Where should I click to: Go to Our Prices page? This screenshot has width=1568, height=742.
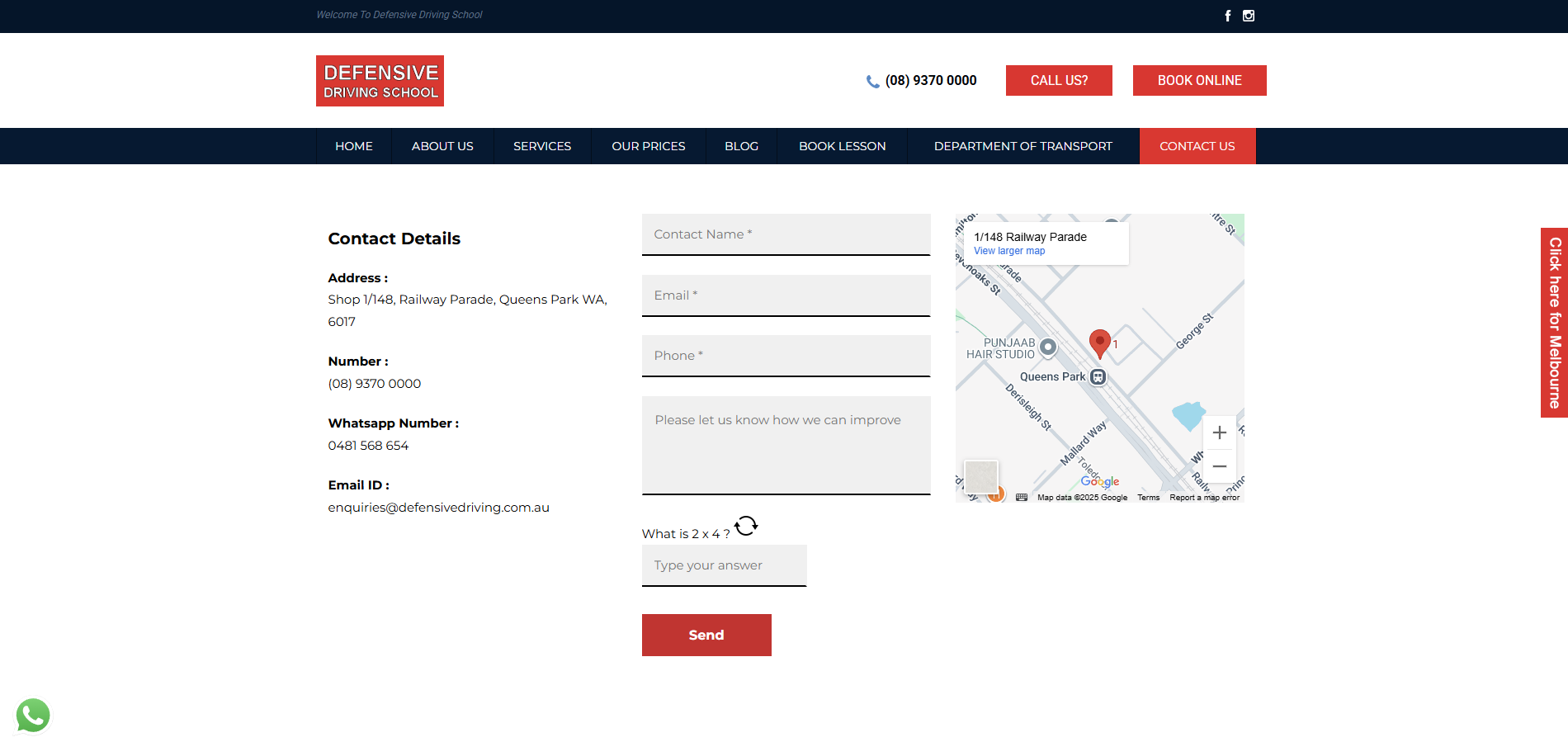pyautogui.click(x=648, y=146)
